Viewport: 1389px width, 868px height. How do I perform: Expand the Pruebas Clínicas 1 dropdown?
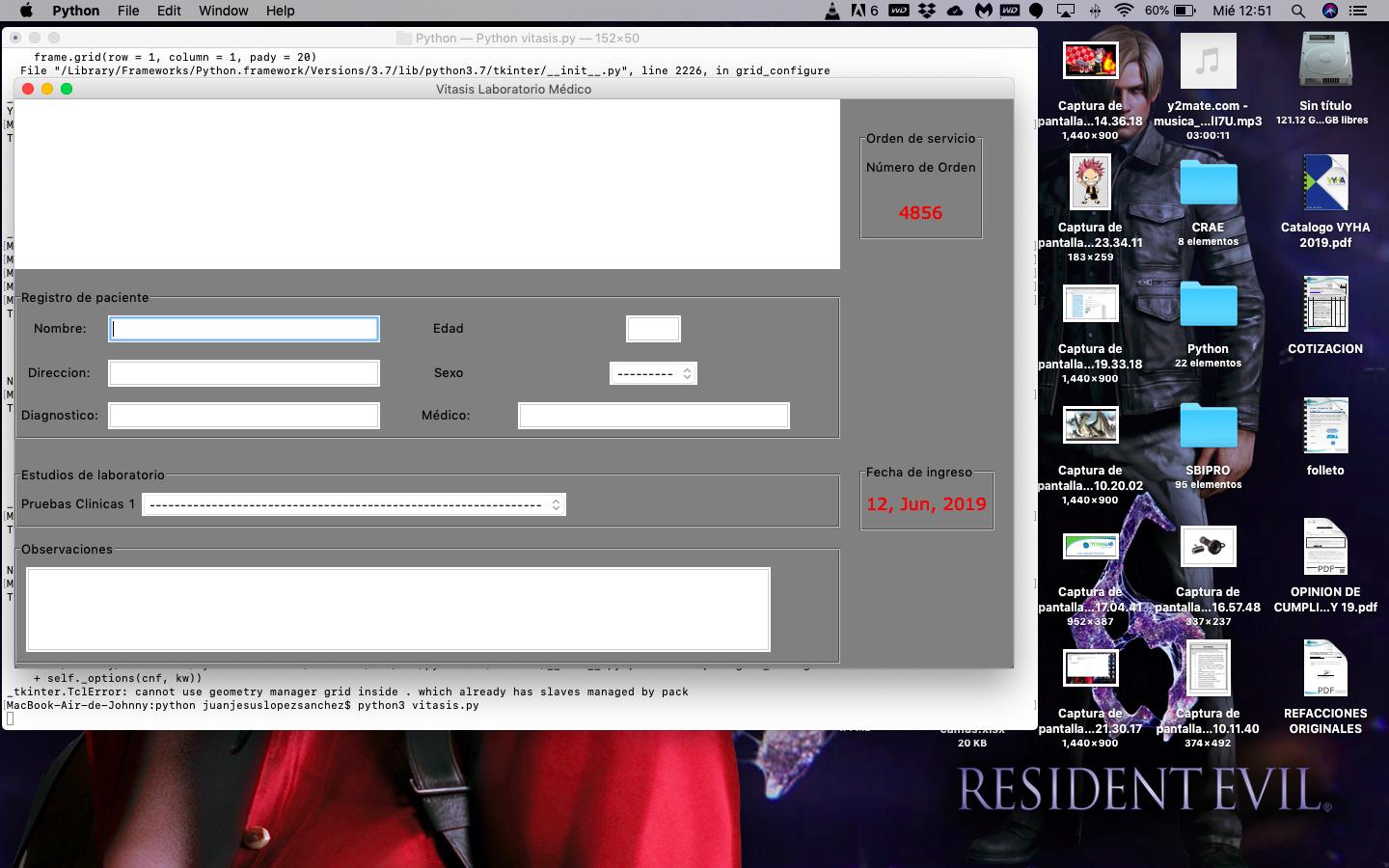click(354, 504)
